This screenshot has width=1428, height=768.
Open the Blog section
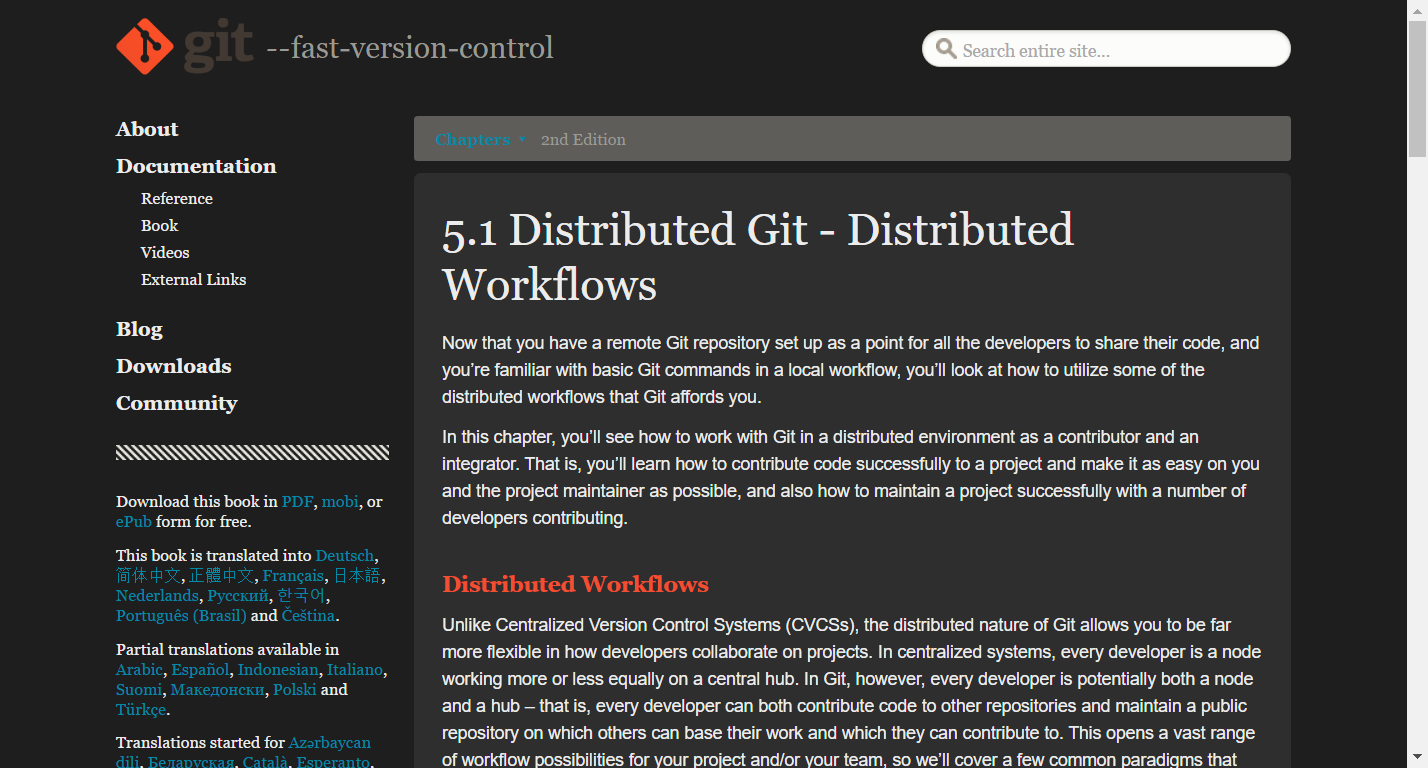coord(139,329)
